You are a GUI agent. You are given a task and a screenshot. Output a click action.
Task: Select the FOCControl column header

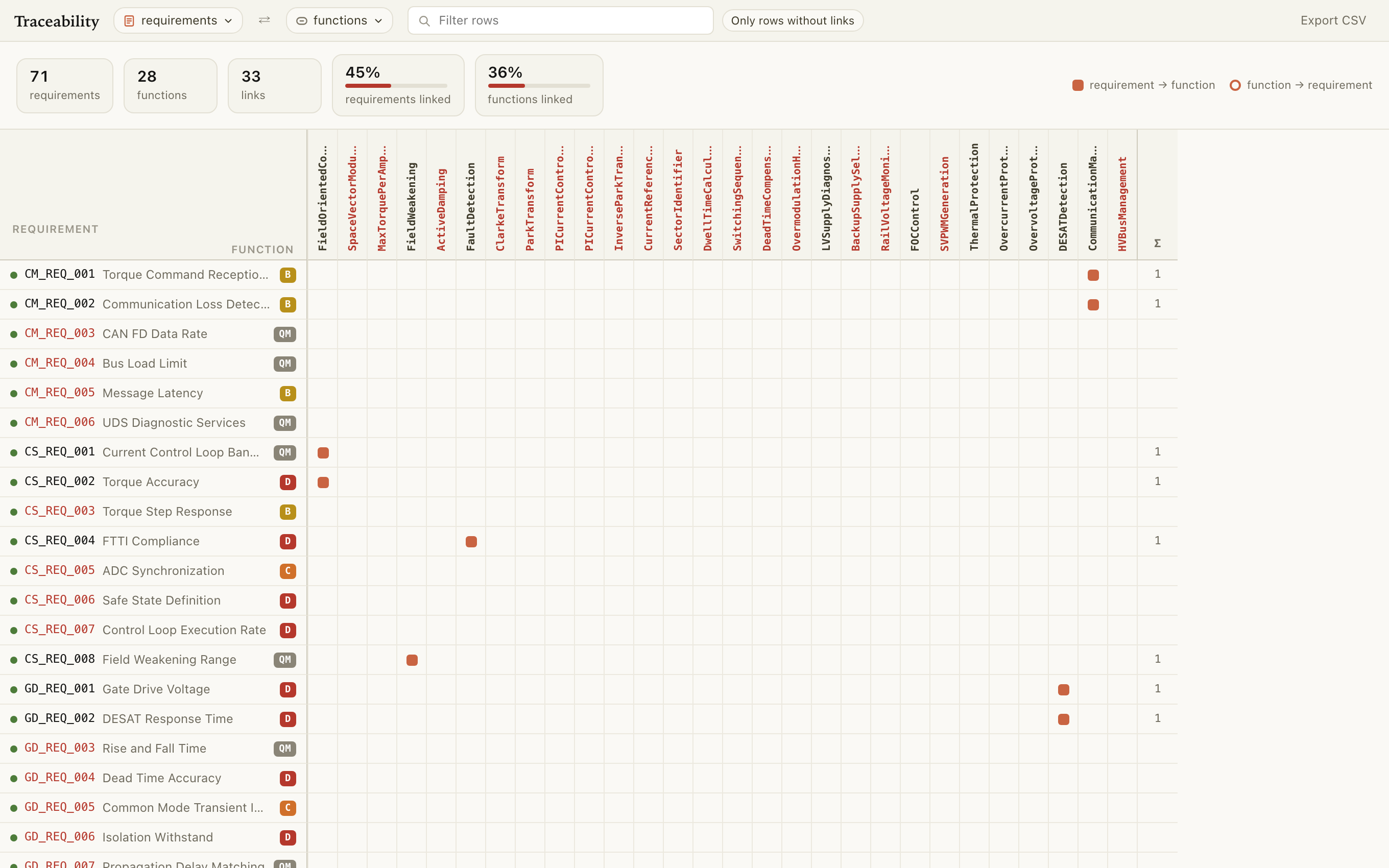(915, 195)
